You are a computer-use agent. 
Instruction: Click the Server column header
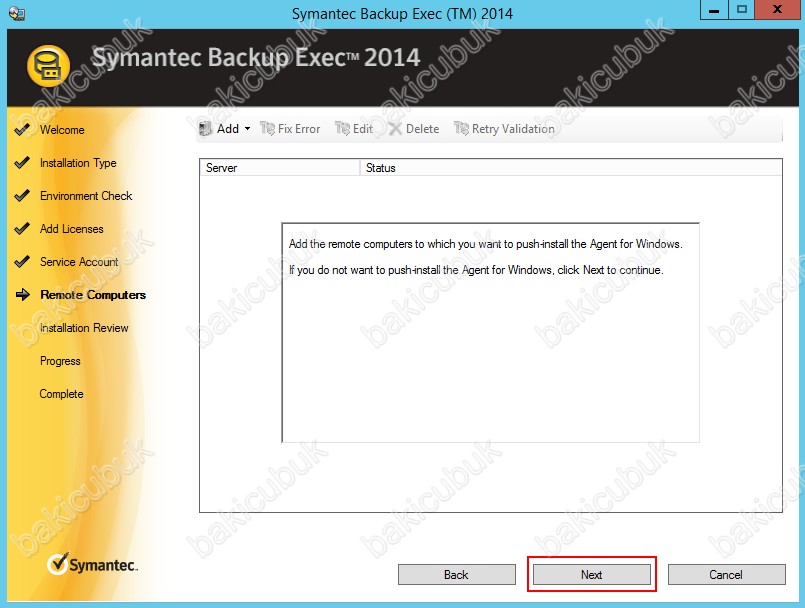tap(280, 168)
